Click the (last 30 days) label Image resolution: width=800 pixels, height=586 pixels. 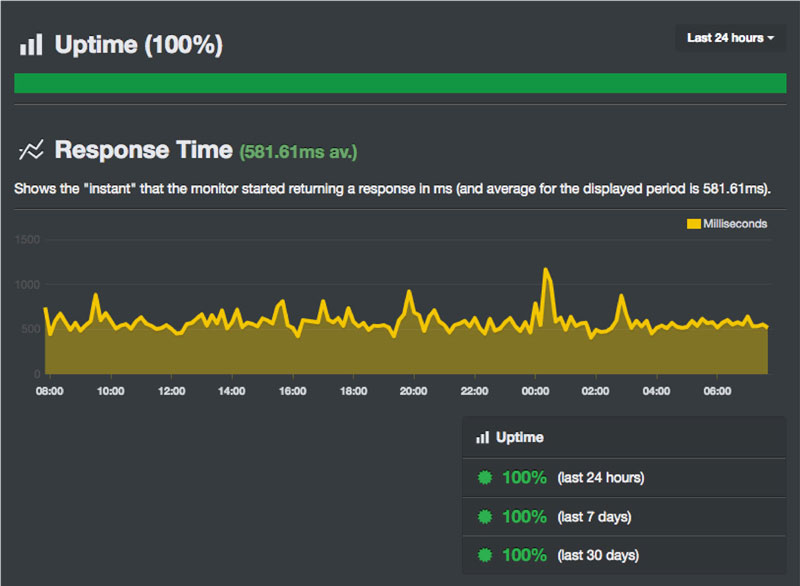pyautogui.click(x=598, y=555)
